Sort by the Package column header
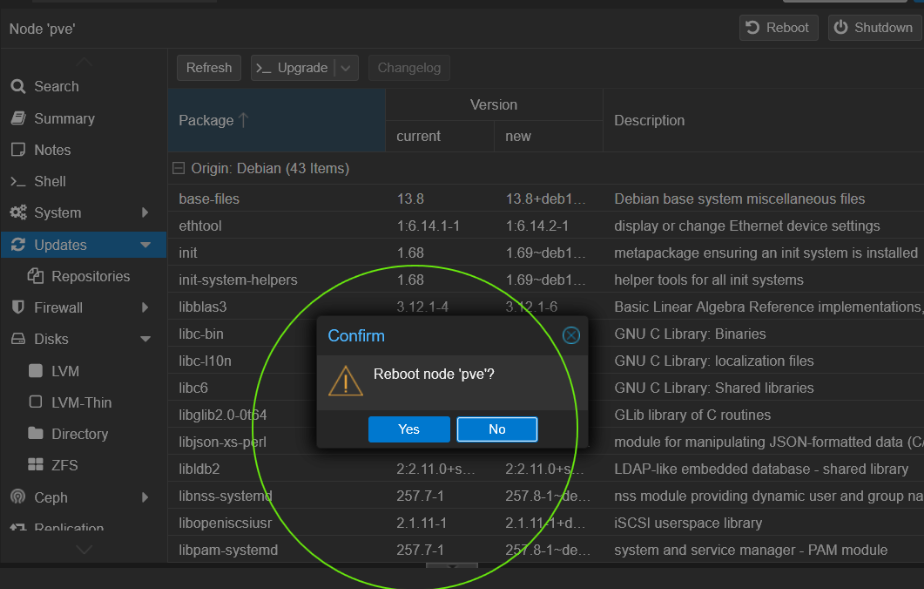Screen dimensions: 924x589 [276, 120]
